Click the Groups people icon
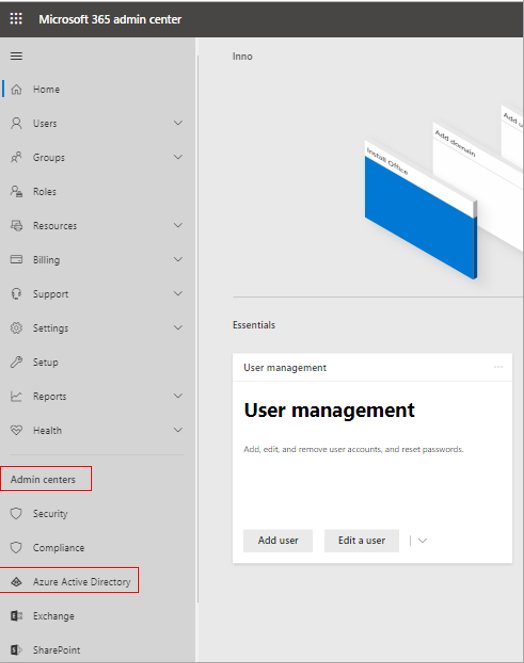This screenshot has height=663, width=524. [x=16, y=157]
